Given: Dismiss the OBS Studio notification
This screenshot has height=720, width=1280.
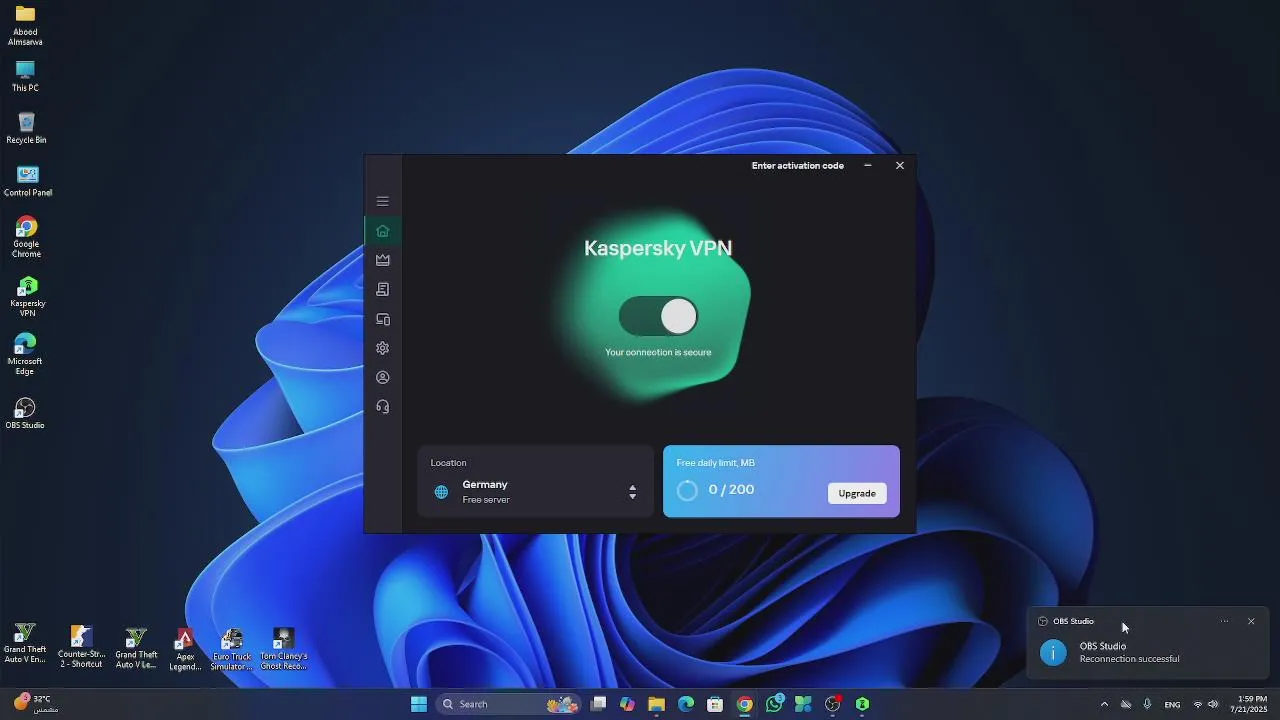Looking at the screenshot, I should (1251, 621).
